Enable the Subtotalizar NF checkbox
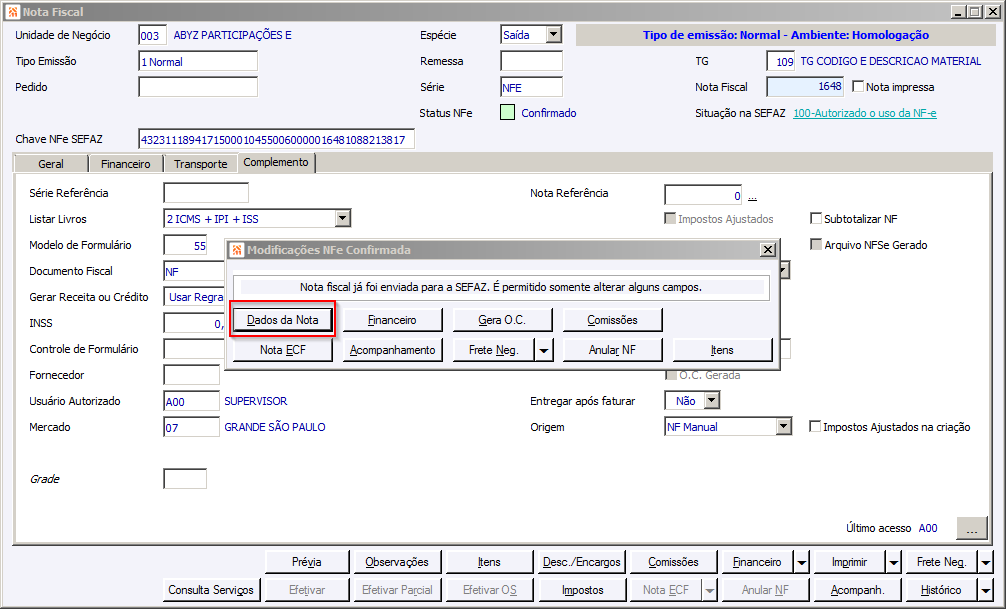The width and height of the screenshot is (1006, 609). point(816,219)
